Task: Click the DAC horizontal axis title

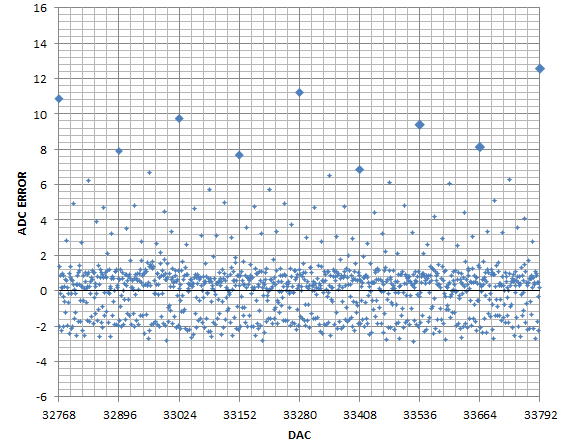Action: pos(300,435)
